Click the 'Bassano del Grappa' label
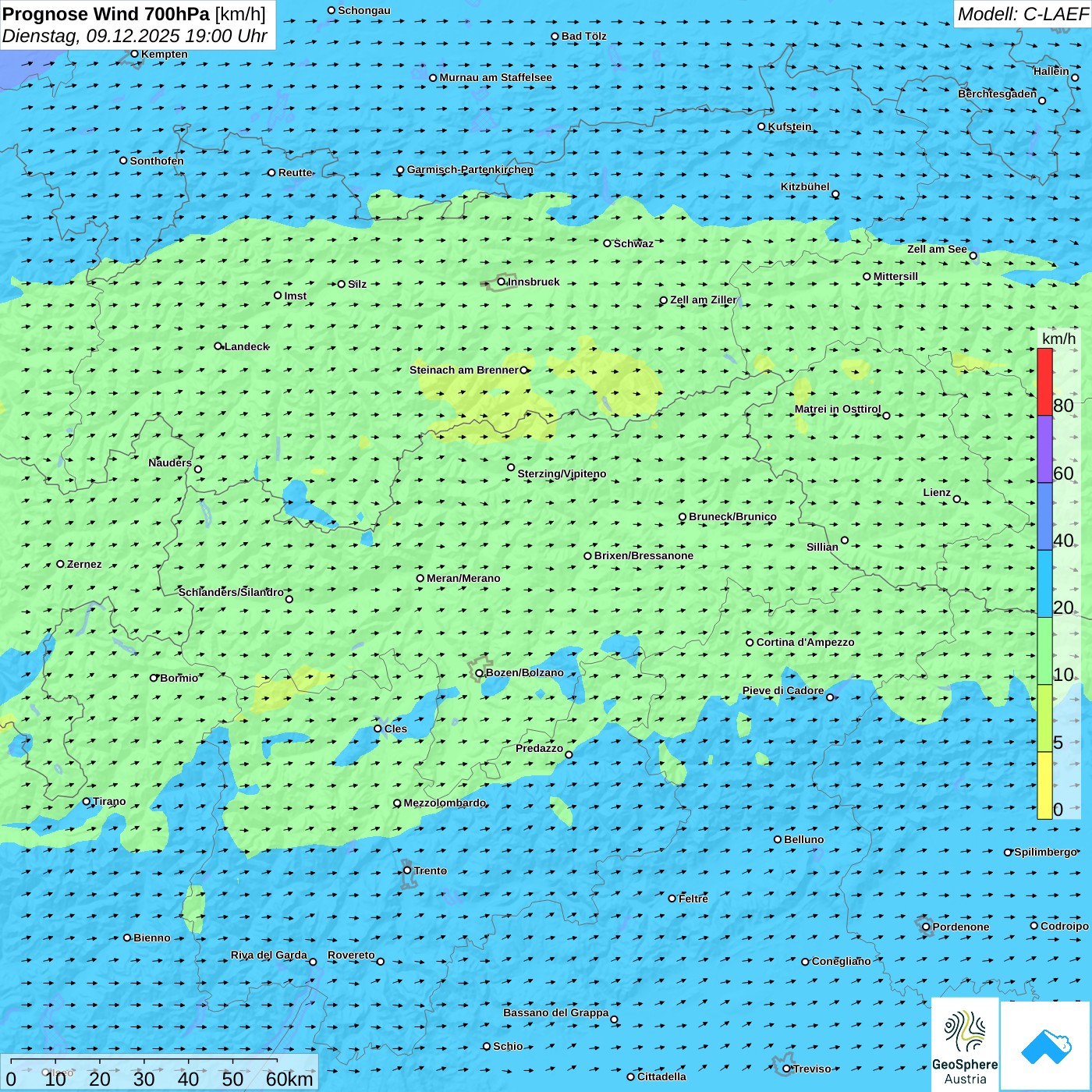Image resolution: width=1092 pixels, height=1092 pixels. (555, 1013)
